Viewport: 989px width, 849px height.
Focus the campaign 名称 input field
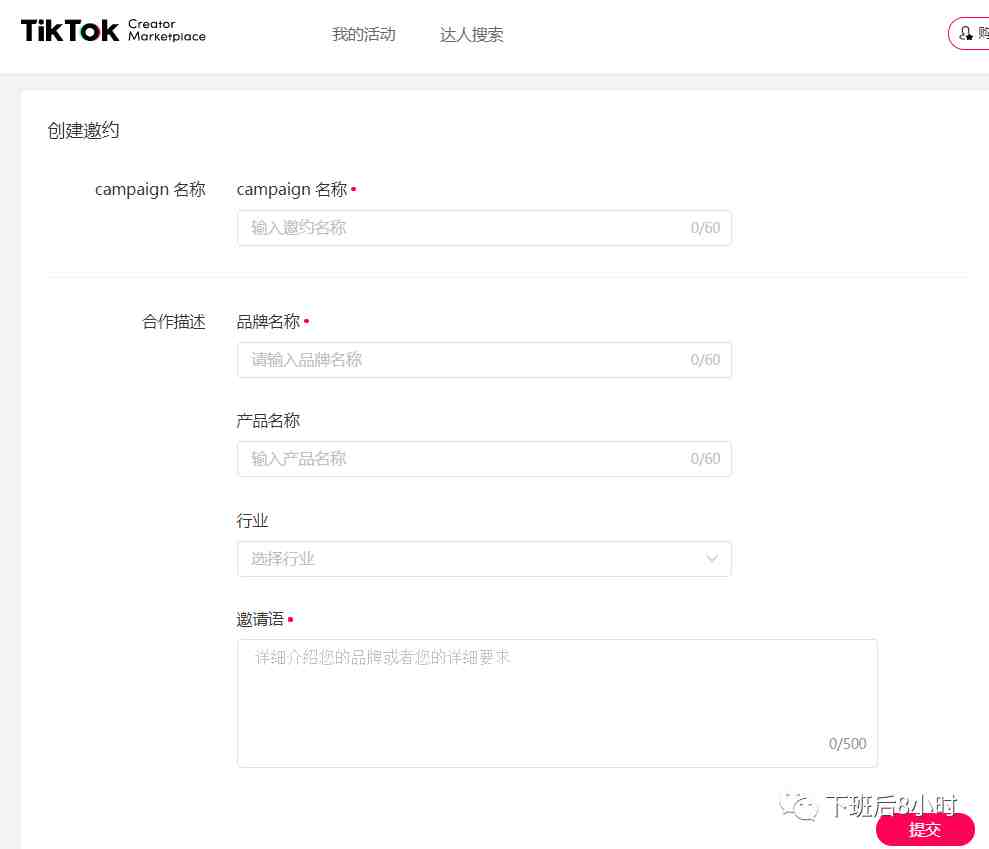[x=484, y=228]
